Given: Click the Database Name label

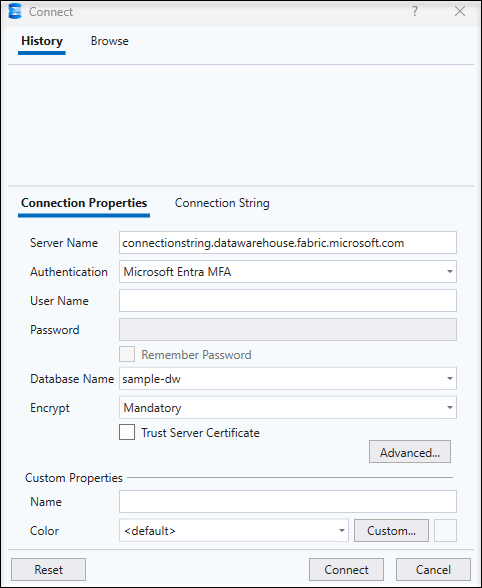Looking at the screenshot, I should pos(72,378).
